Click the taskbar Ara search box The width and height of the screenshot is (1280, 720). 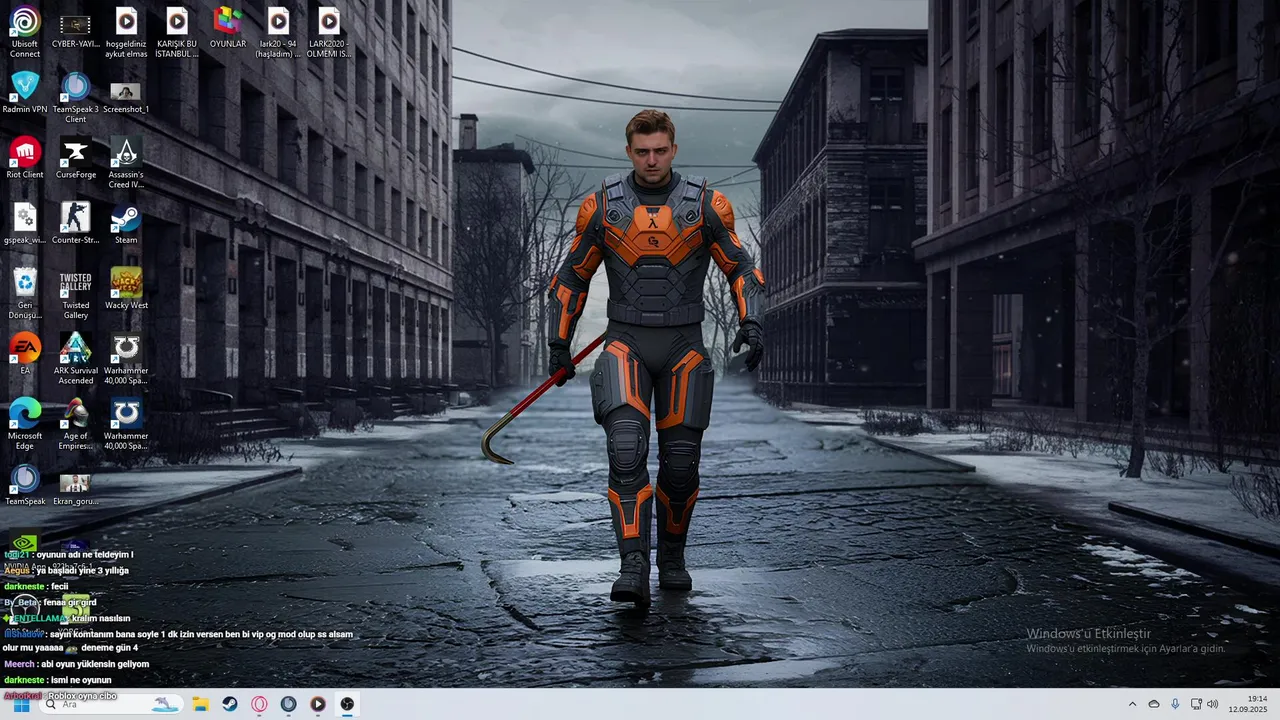click(x=110, y=704)
